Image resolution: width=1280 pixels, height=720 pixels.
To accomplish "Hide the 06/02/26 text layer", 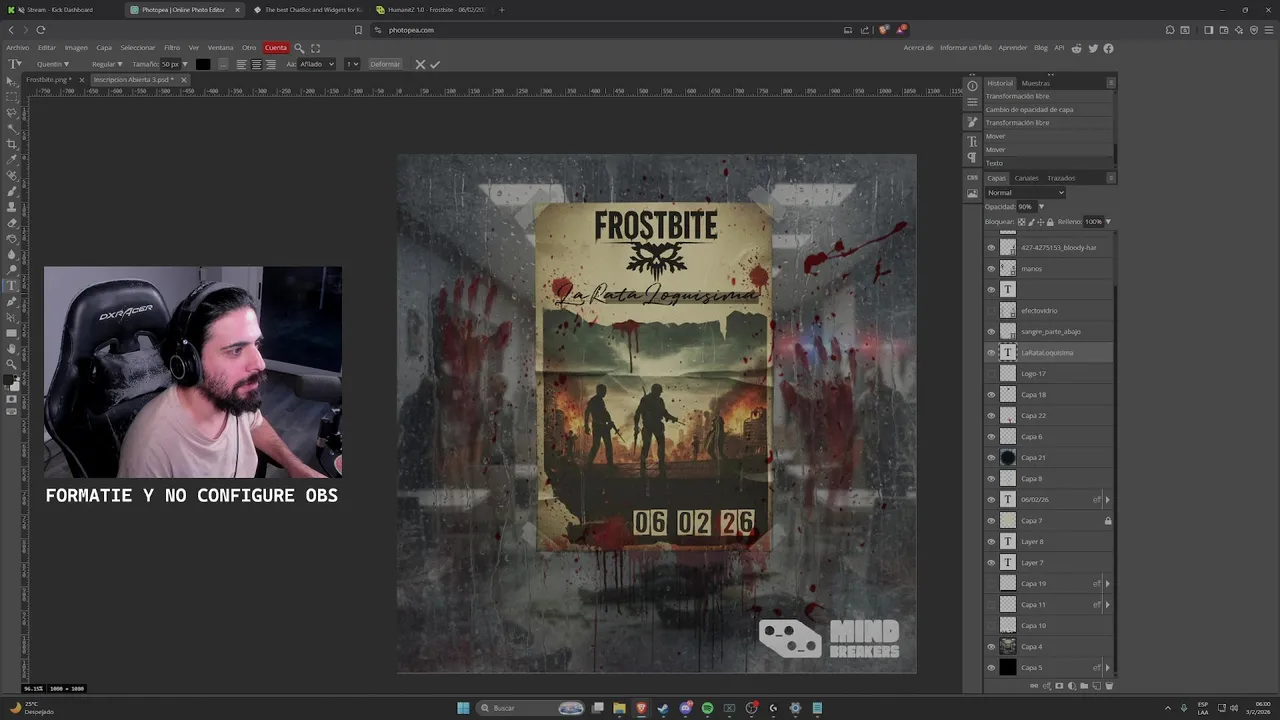I will (x=991, y=500).
